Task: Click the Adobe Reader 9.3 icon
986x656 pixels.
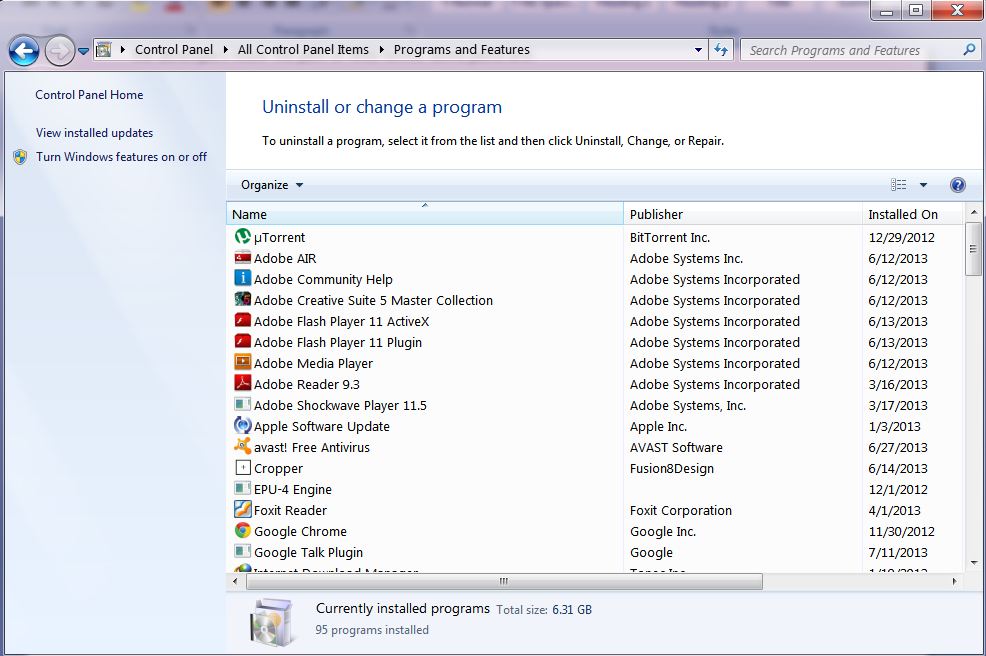Action: [243, 383]
